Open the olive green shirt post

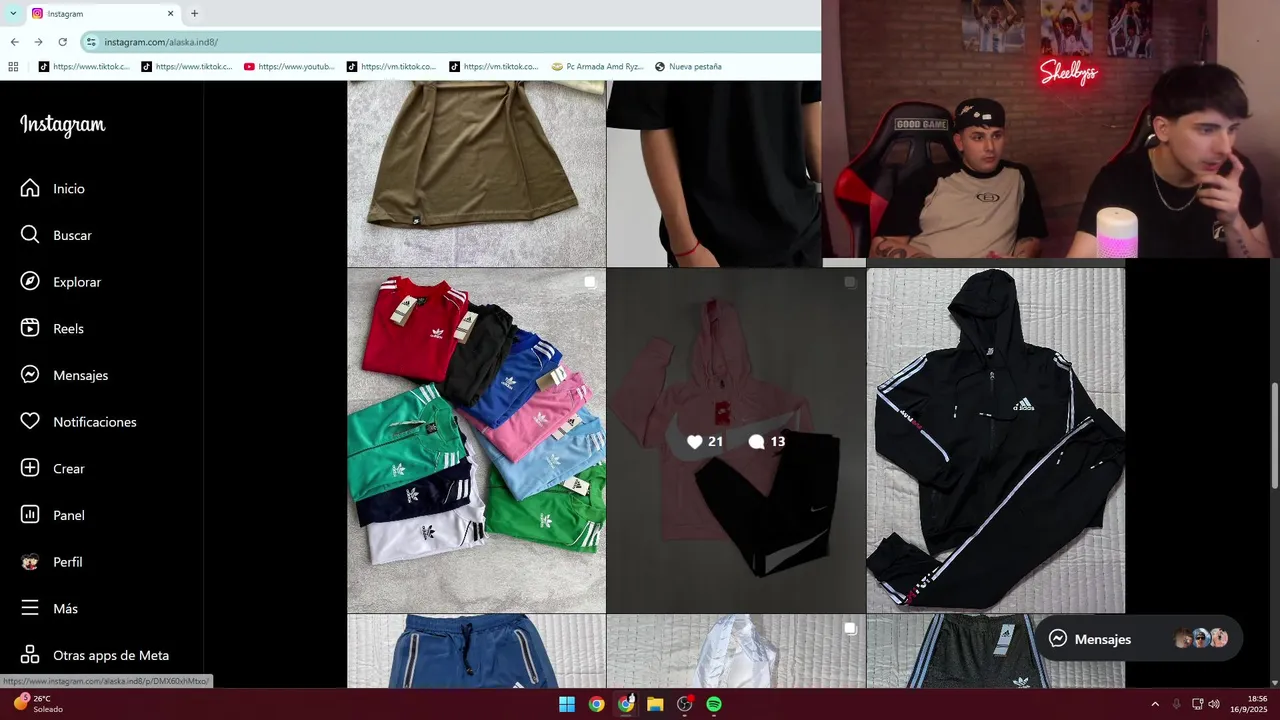pos(476,173)
